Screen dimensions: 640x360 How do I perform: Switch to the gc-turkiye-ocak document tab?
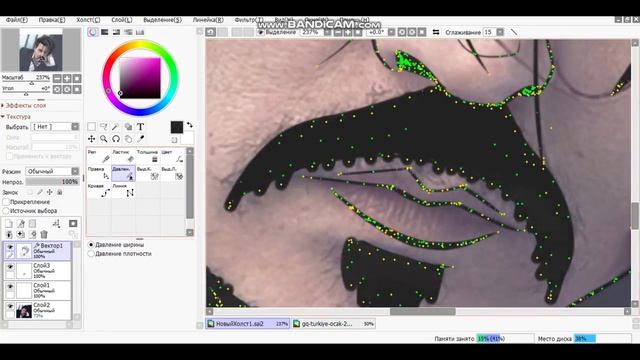pos(333,324)
